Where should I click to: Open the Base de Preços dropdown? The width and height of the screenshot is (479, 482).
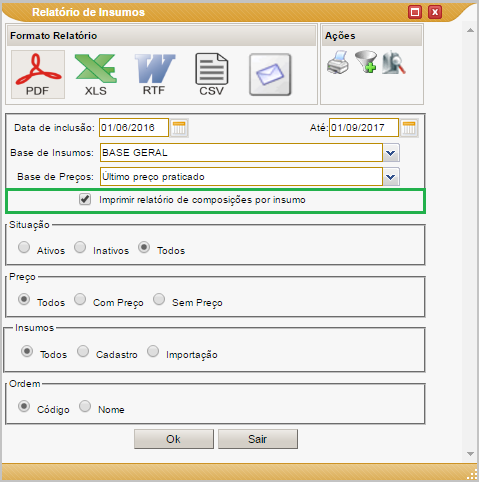(x=391, y=177)
